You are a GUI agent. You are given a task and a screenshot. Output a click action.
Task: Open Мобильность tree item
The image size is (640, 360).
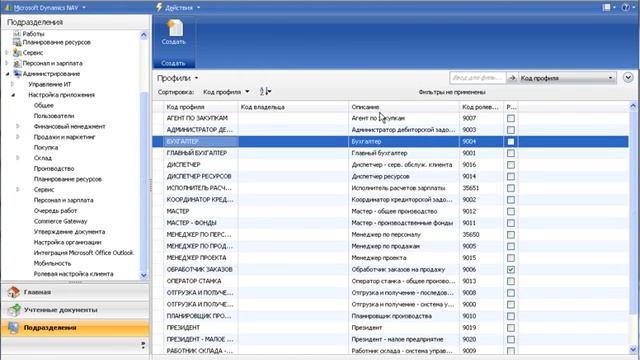(52, 263)
